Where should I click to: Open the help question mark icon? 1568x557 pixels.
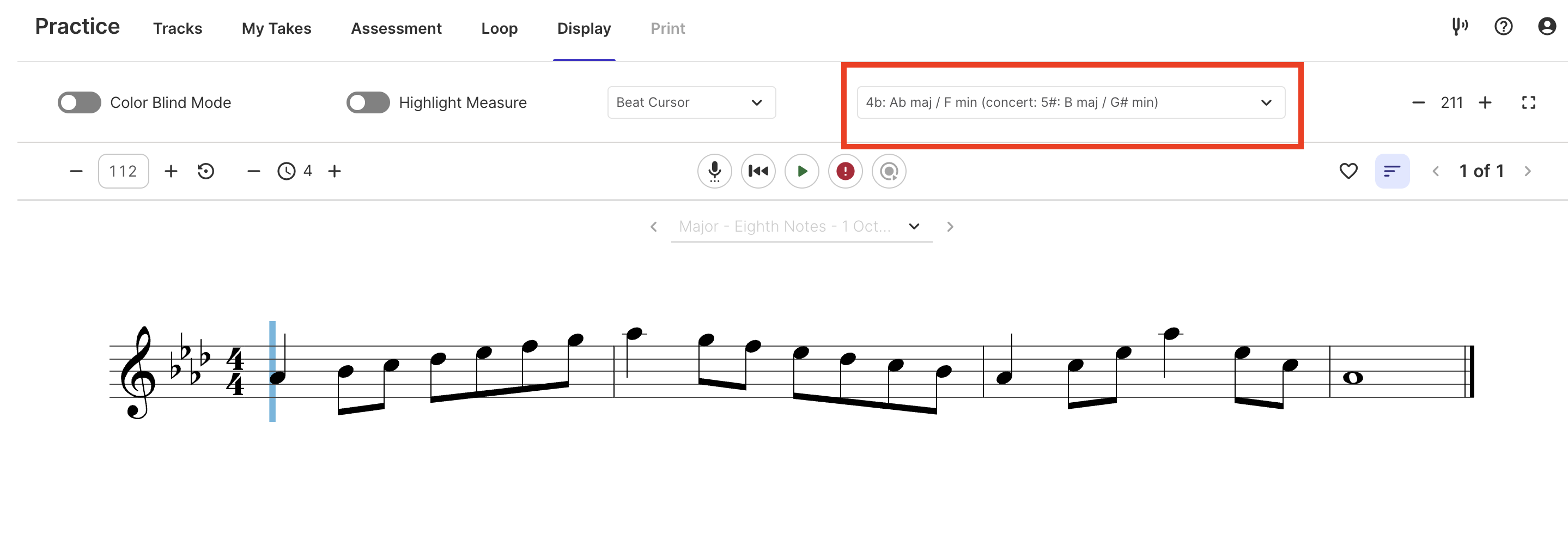click(x=1503, y=27)
